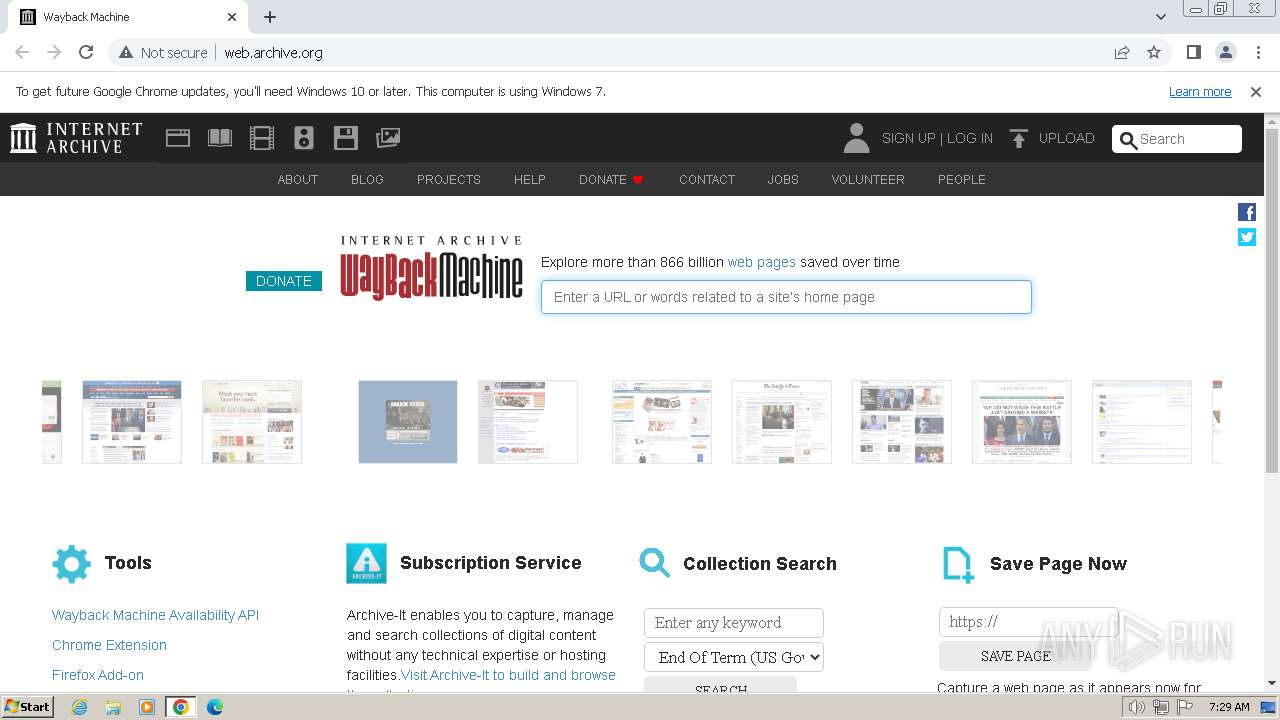Open the VOLUNTEER menu item
1280x720 pixels.
tap(868, 180)
